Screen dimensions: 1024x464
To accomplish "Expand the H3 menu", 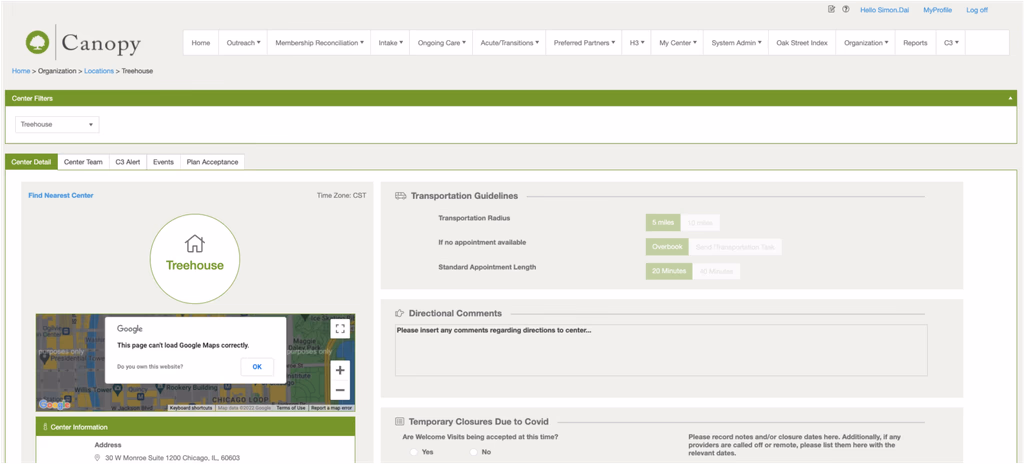I will 637,42.
